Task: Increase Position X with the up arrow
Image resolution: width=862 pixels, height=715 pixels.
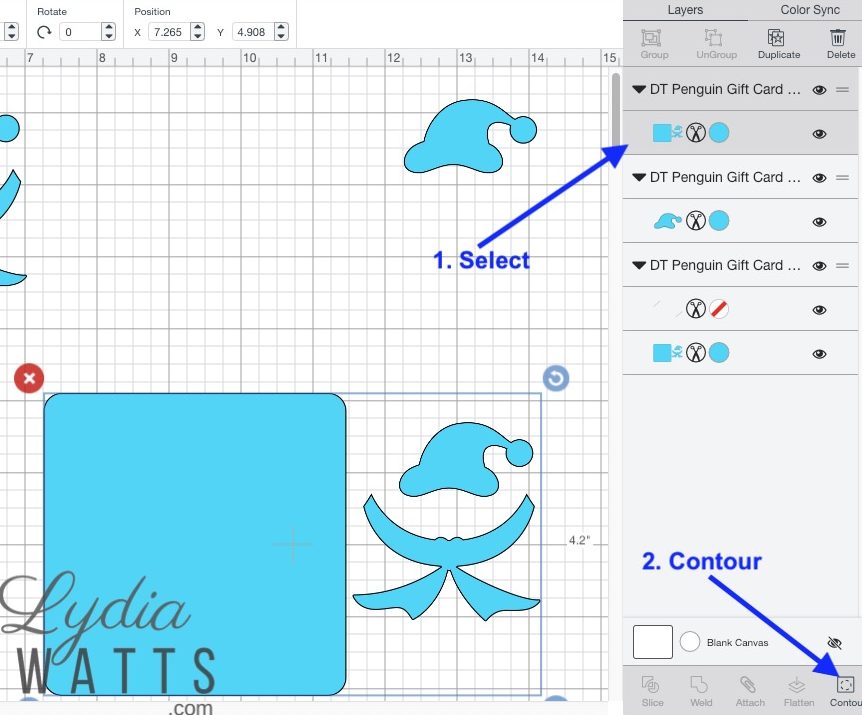Action: pyautogui.click(x=197, y=27)
